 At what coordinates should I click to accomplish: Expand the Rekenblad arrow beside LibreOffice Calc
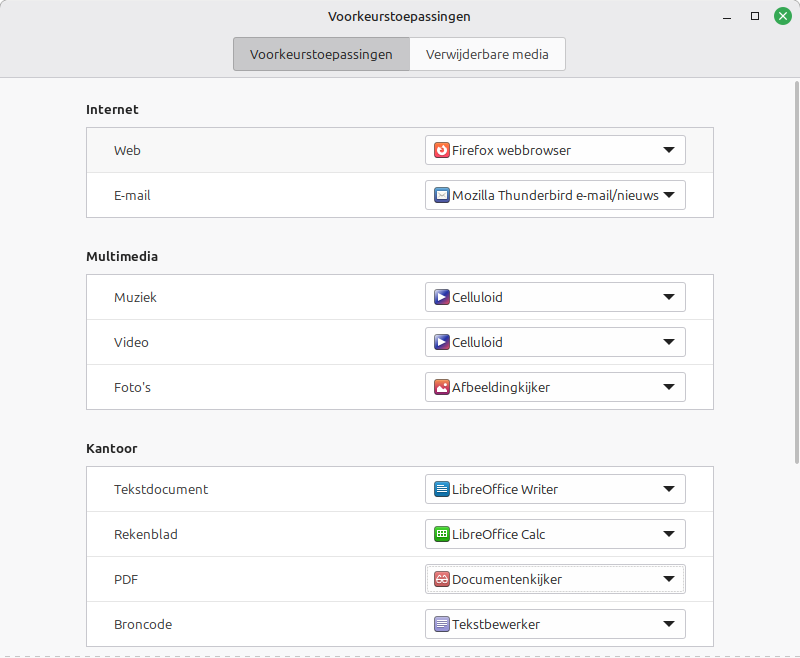669,534
